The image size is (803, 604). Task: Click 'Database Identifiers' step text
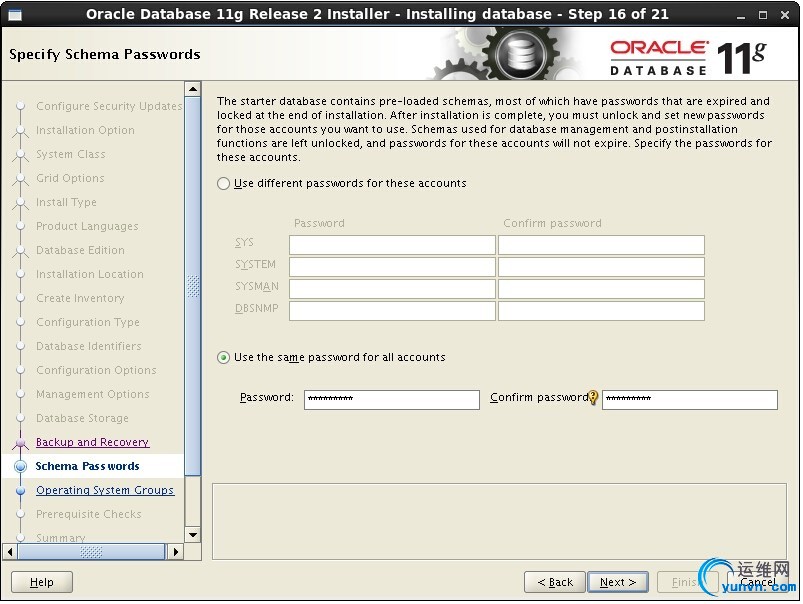click(89, 346)
